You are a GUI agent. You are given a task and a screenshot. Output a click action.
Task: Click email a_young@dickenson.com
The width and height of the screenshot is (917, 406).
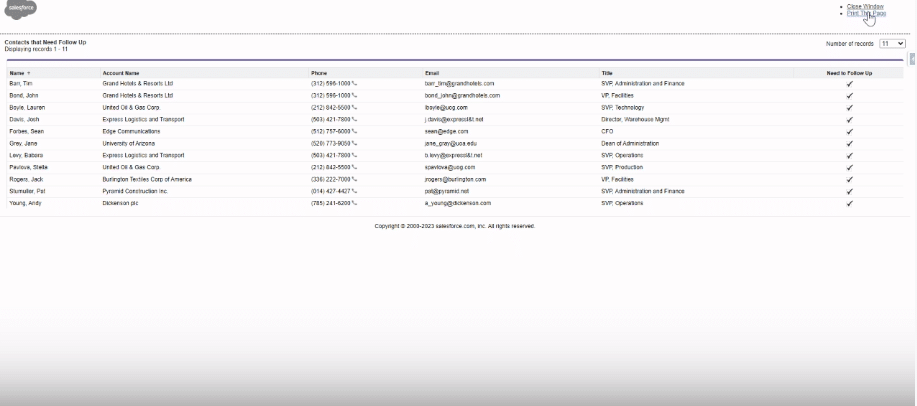[458, 203]
